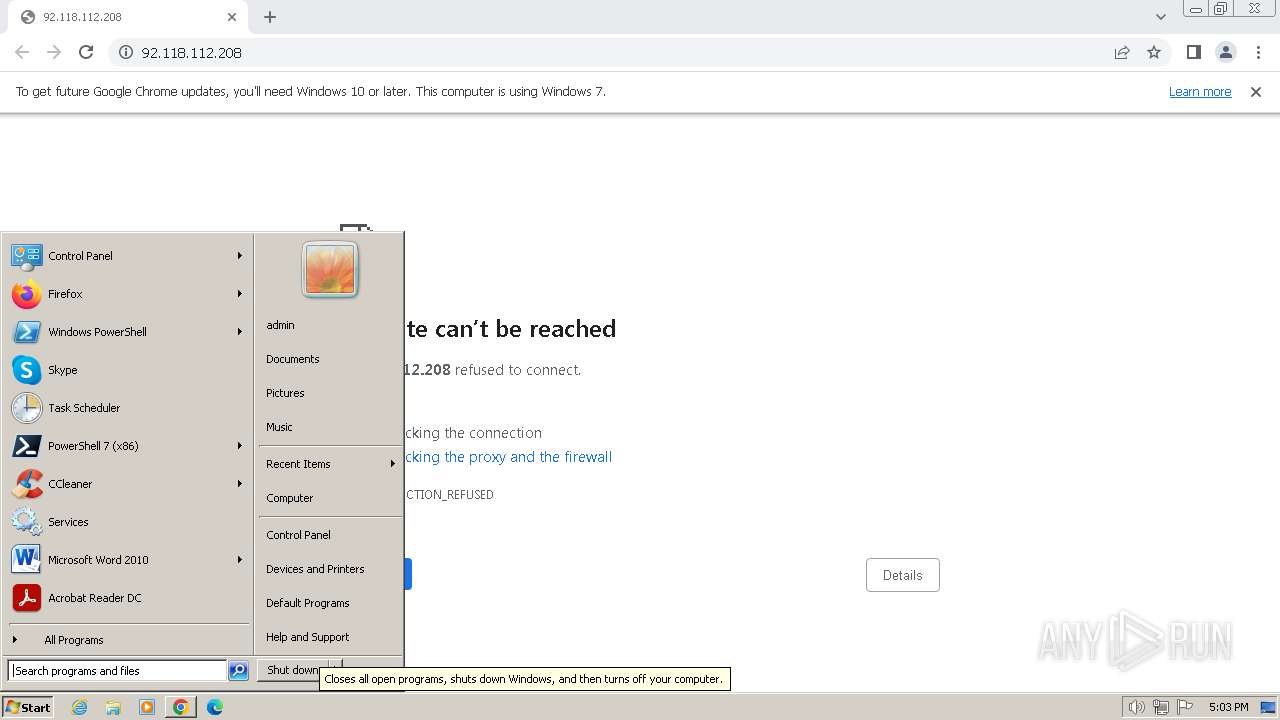
Task: Launch PowerShell 7 (x86)
Action: click(128, 446)
